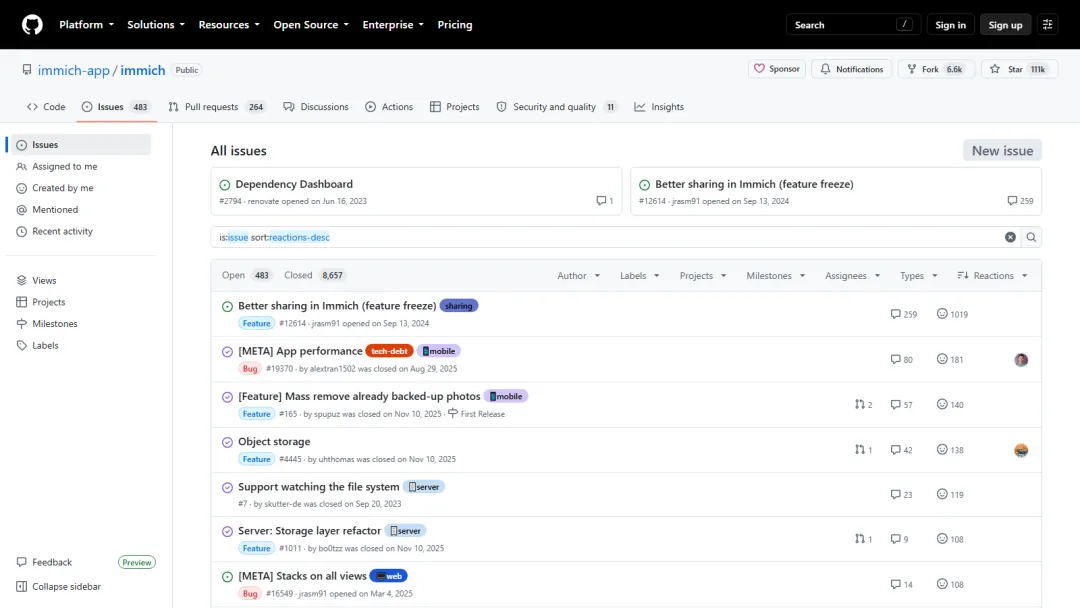The width and height of the screenshot is (1080, 608).
Task: Open the immich-app owner link
Action: (x=74, y=70)
